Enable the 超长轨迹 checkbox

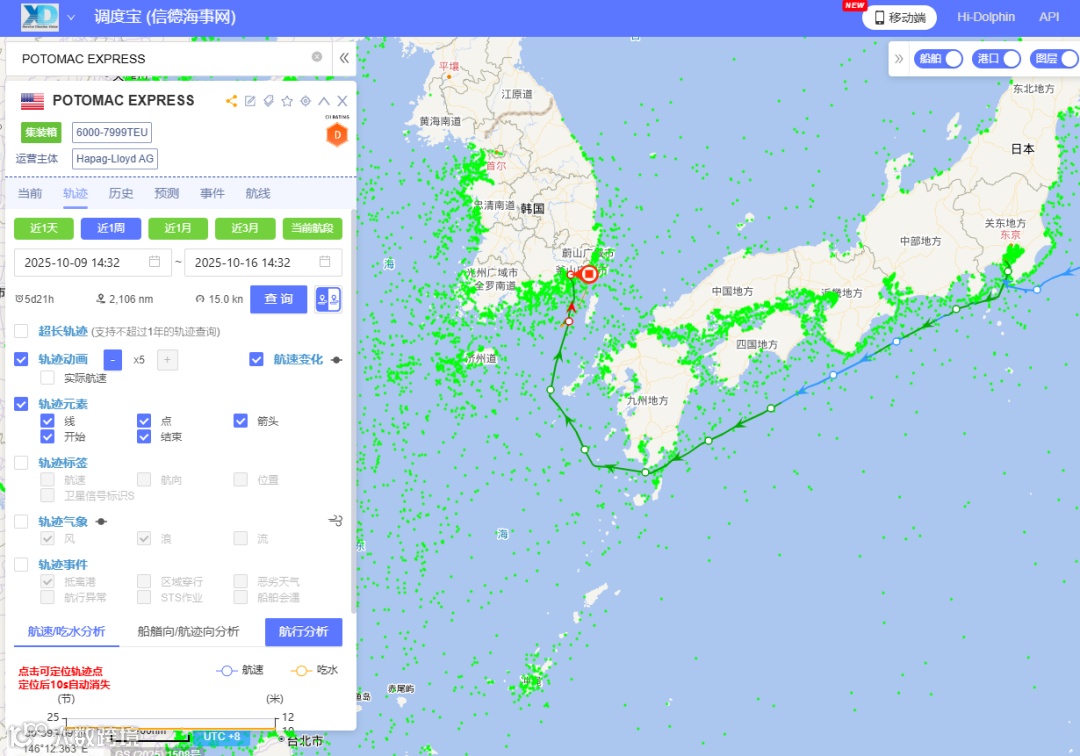tap(21, 331)
